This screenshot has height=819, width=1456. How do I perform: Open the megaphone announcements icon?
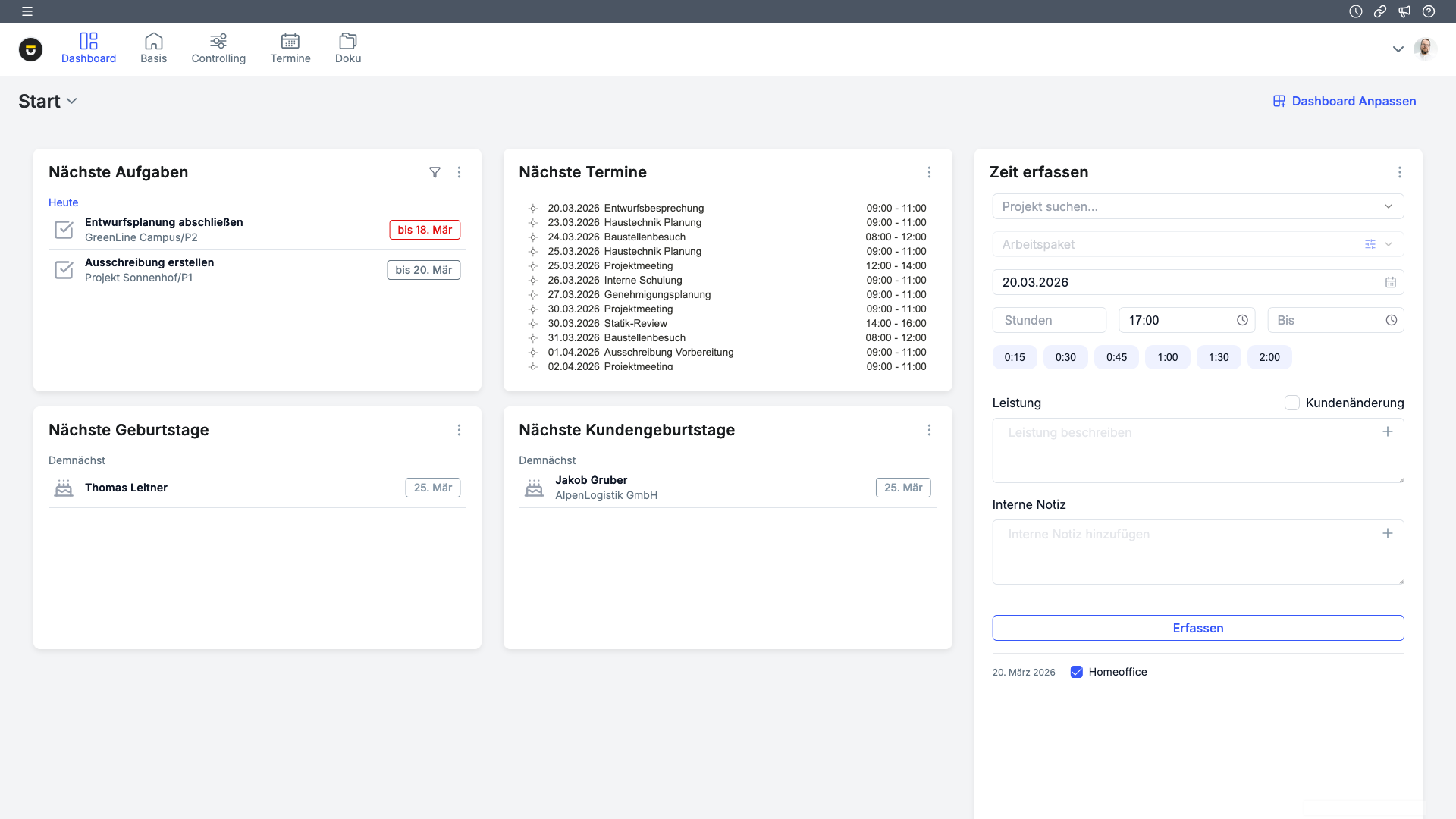point(1404,11)
